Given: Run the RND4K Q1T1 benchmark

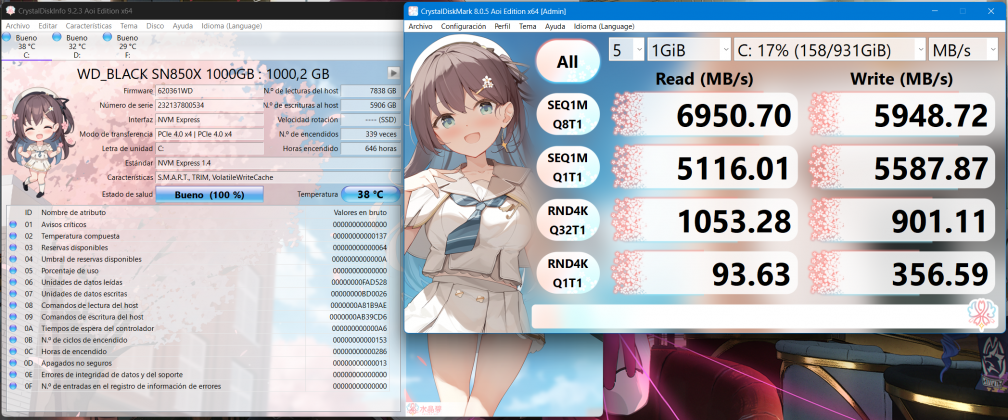Looking at the screenshot, I should 568,273.
